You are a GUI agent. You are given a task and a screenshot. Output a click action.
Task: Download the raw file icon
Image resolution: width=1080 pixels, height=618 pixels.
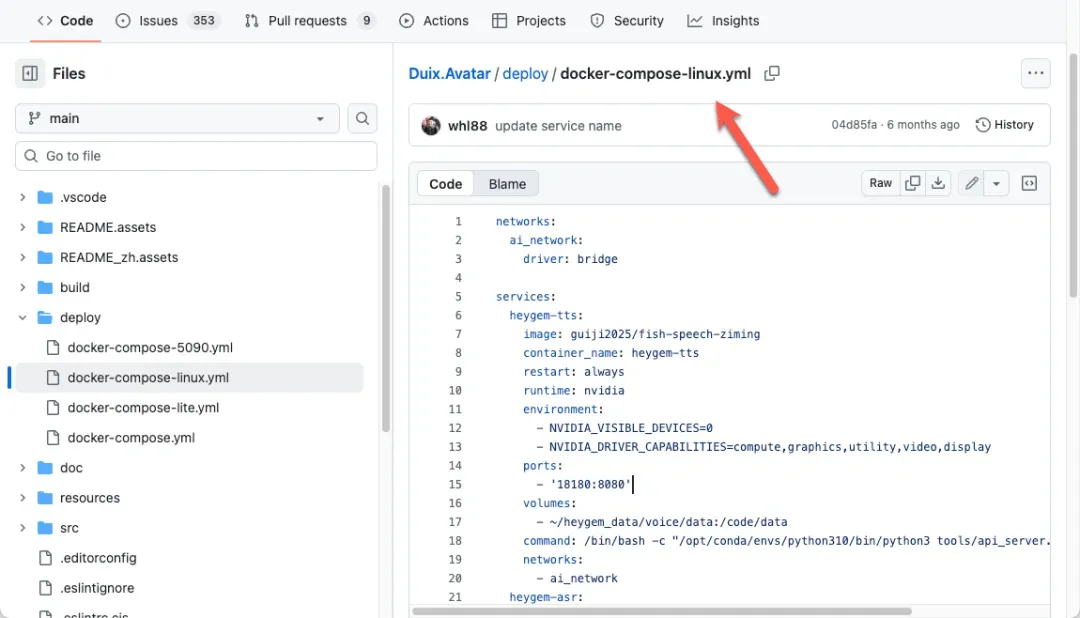point(938,183)
